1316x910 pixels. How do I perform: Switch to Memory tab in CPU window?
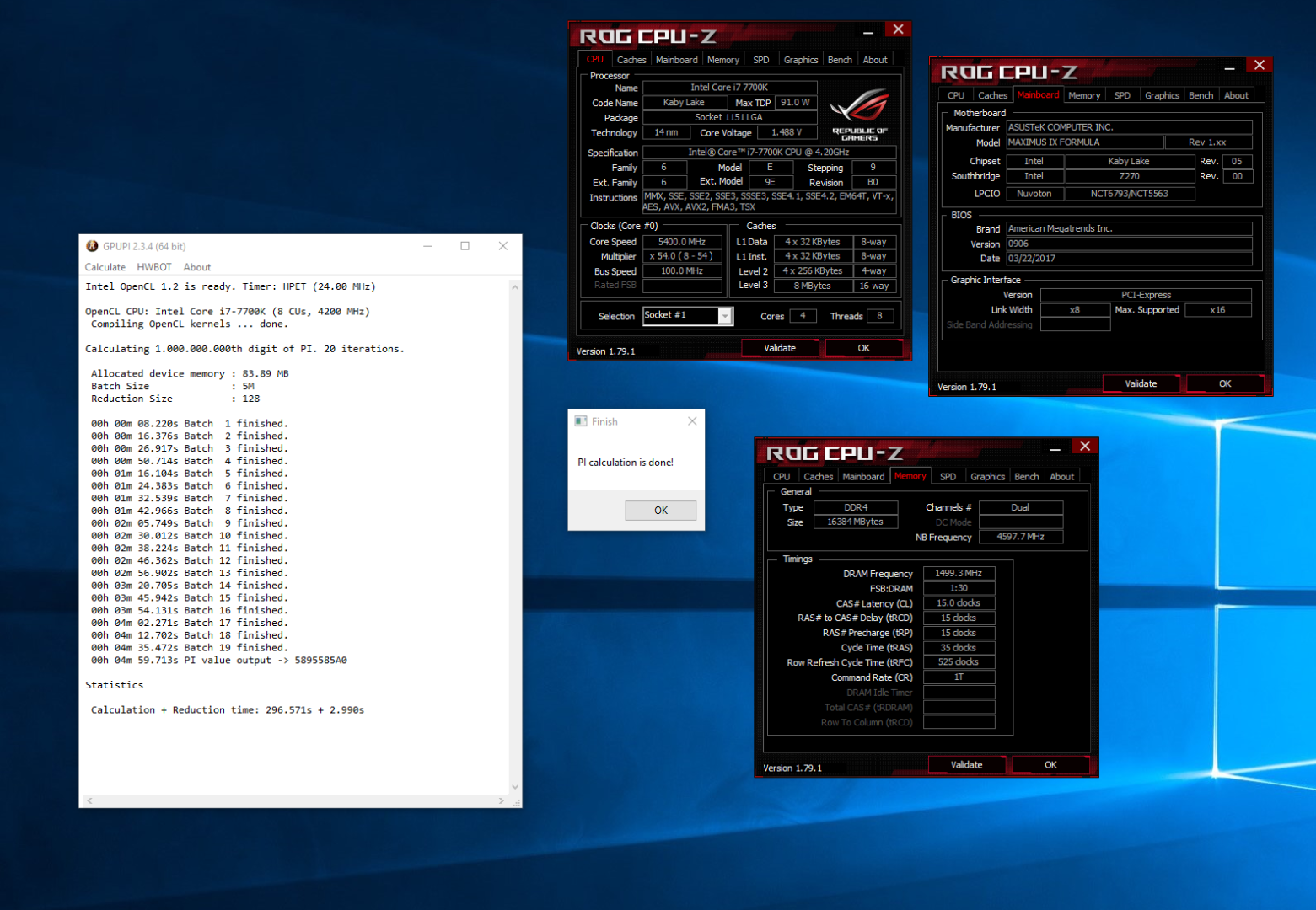pyautogui.click(x=723, y=60)
